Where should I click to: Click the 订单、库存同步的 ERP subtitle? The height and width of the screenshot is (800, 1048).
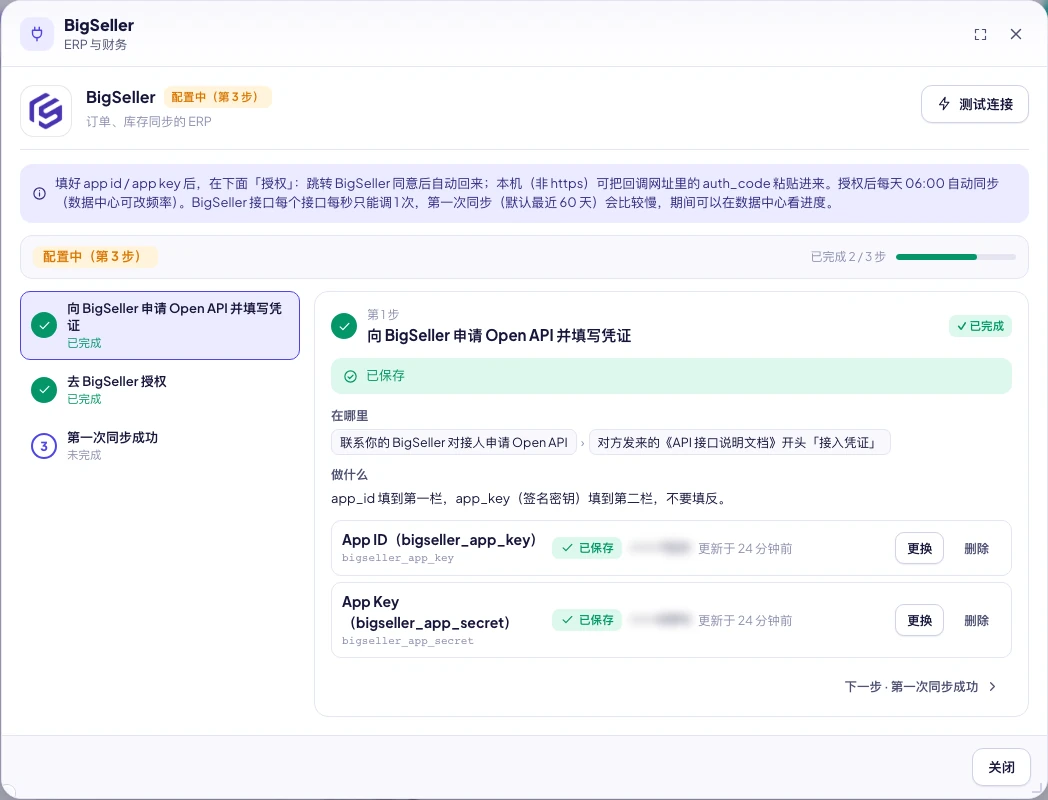(148, 122)
